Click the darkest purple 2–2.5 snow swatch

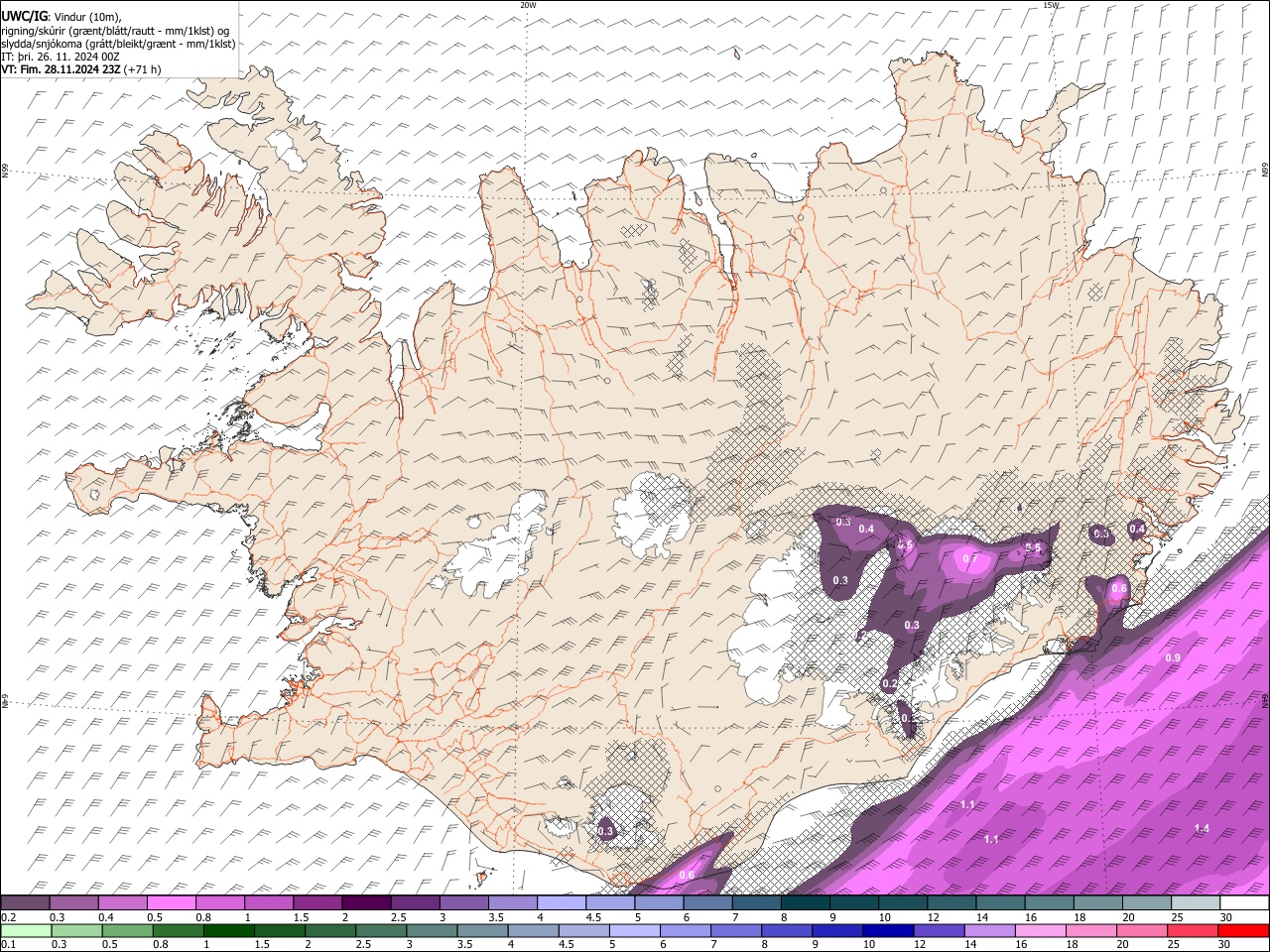pyautogui.click(x=366, y=903)
